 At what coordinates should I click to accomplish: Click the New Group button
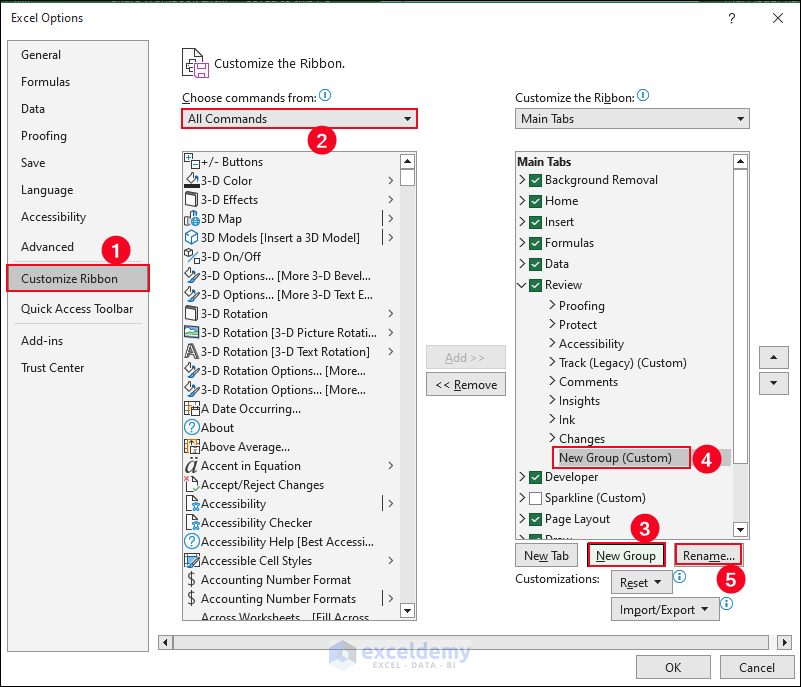(x=626, y=556)
